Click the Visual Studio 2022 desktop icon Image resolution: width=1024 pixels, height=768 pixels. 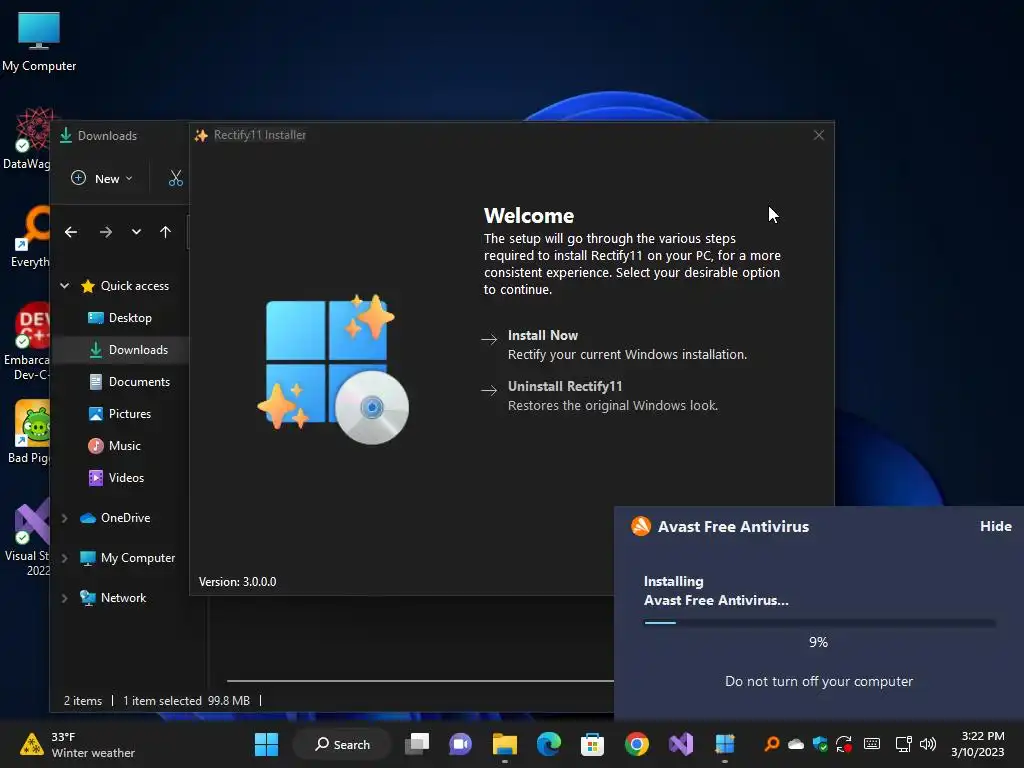click(x=27, y=537)
